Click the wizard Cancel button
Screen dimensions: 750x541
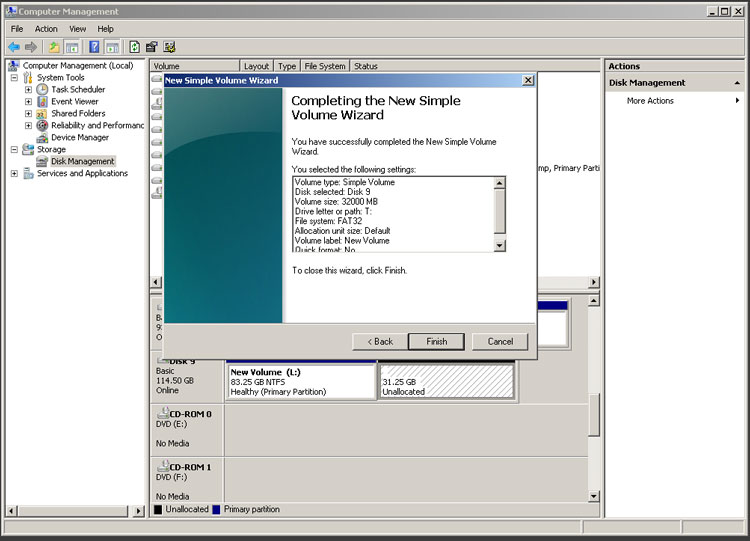(x=500, y=342)
